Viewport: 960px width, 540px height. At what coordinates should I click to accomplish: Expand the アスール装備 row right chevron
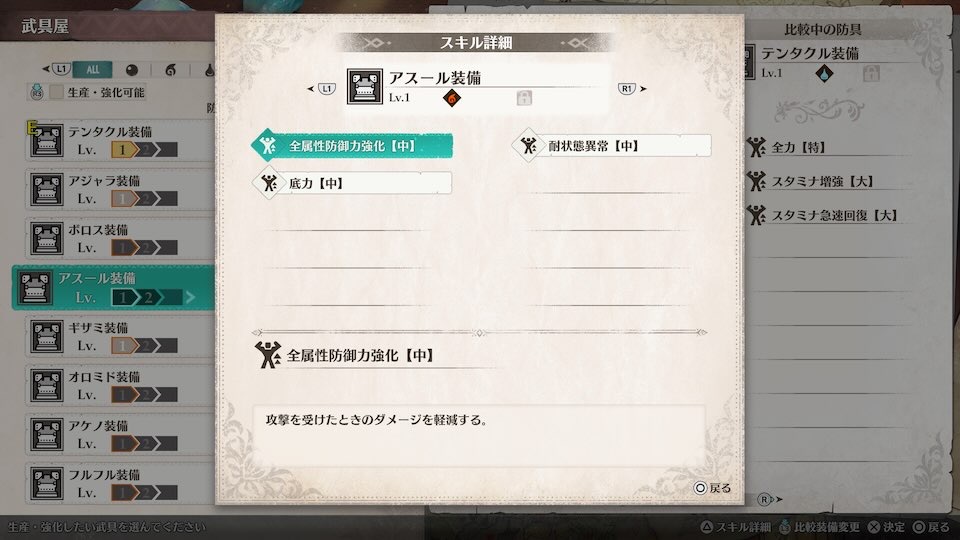(190, 298)
